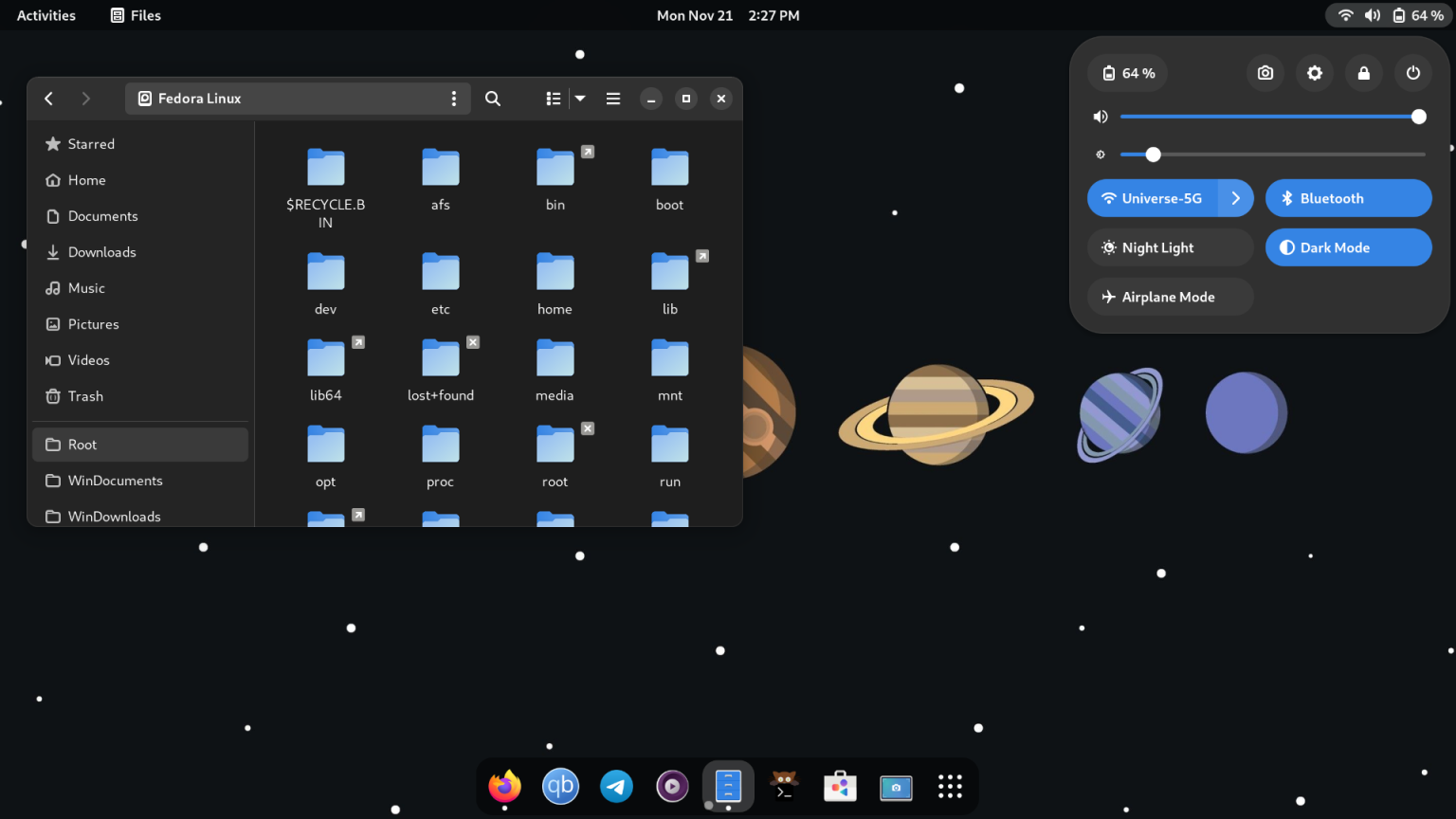Navigate back in the file browser
The width and height of the screenshot is (1456, 819).
pyautogui.click(x=48, y=98)
